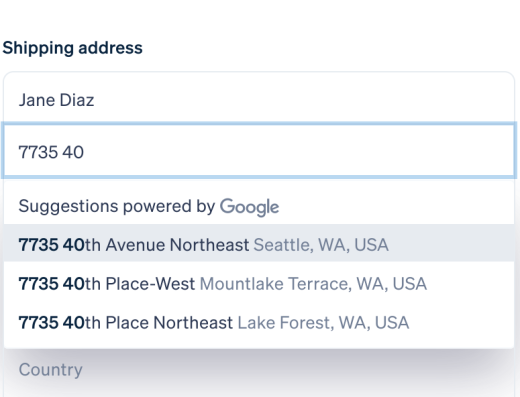Choose the Mountlake Terrace, WA, USA option
520x397 pixels.
[x=259, y=284]
